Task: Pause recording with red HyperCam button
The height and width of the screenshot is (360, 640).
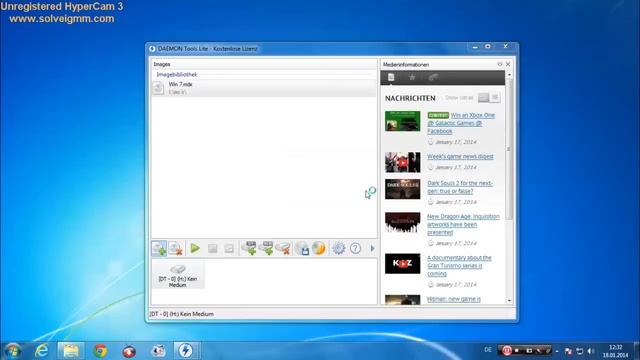Action: point(507,350)
